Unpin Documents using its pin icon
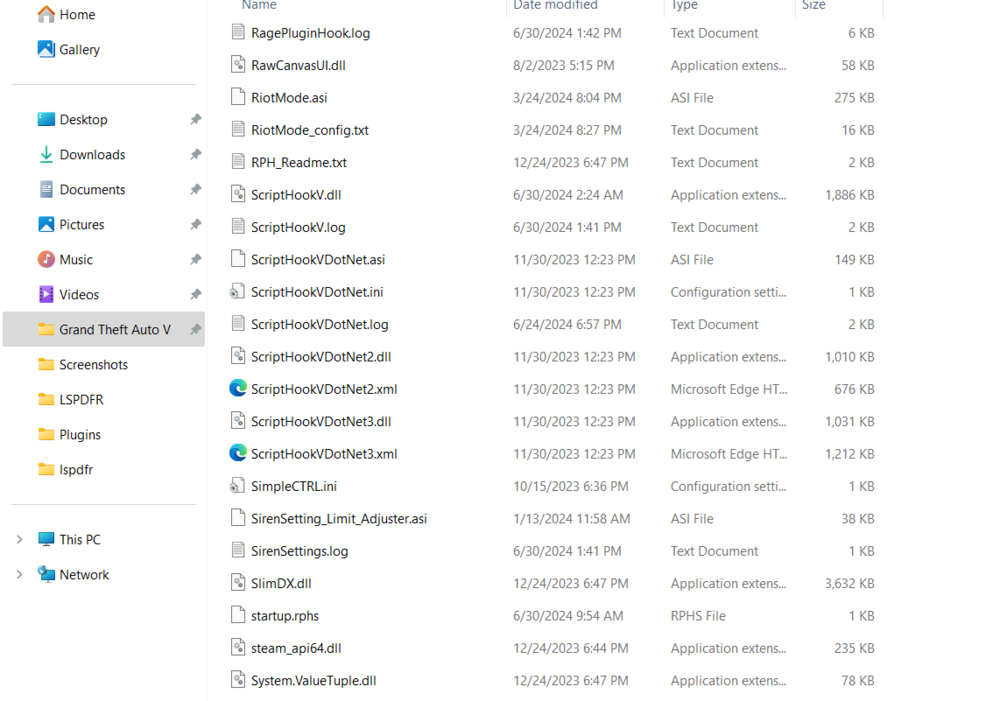The height and width of the screenshot is (701, 1000). 196,189
